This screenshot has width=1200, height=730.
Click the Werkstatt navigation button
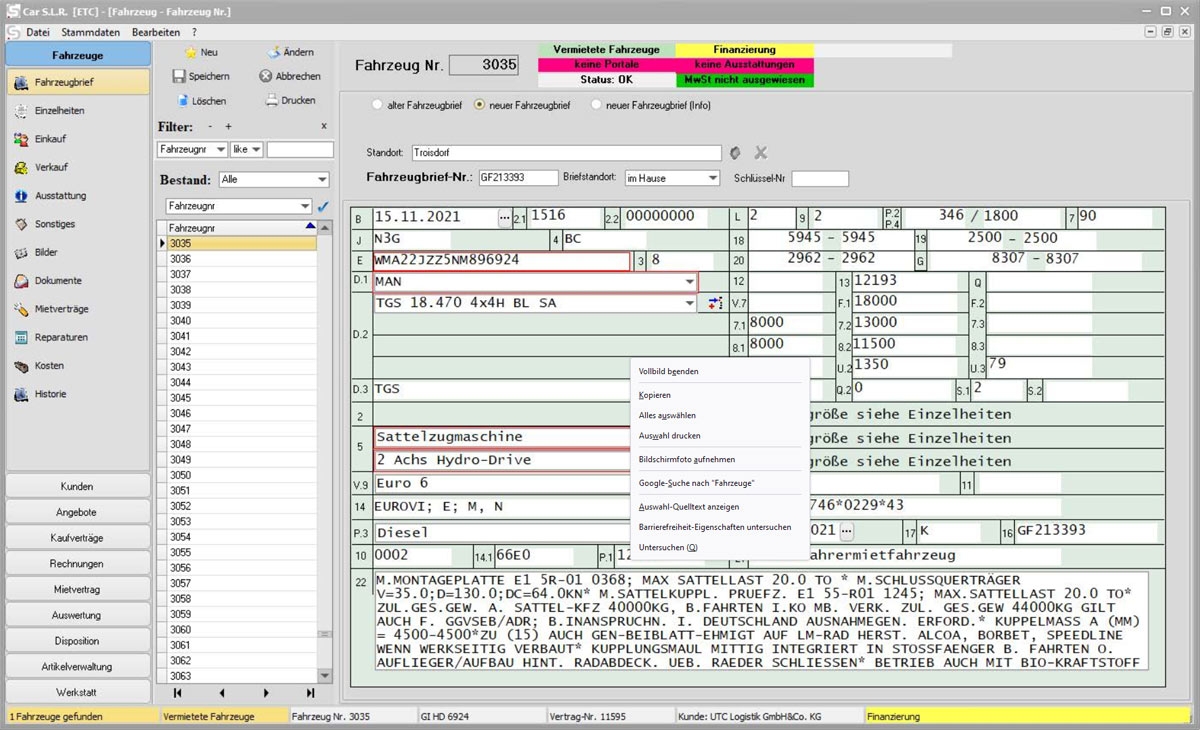tap(78, 692)
